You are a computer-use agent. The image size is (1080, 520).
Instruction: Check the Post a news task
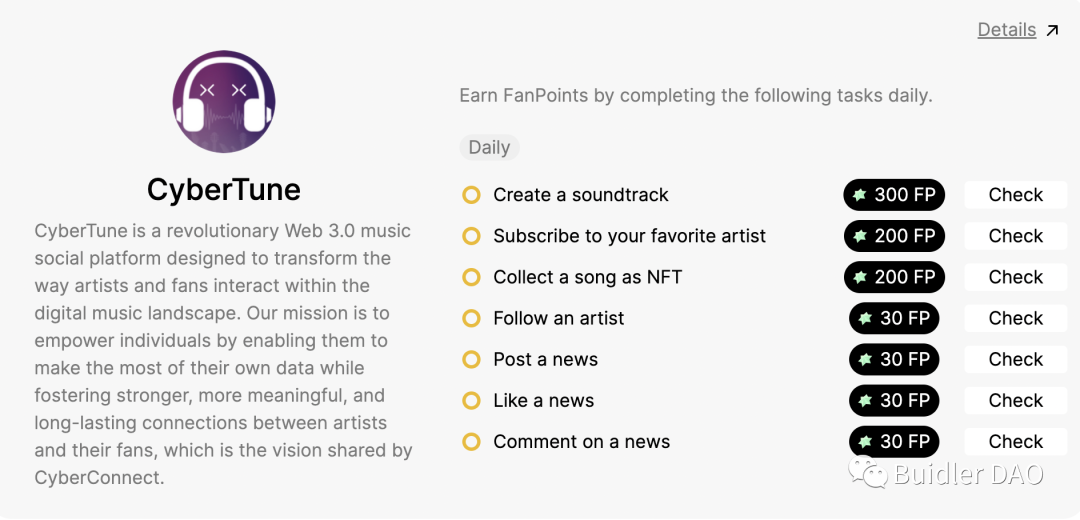[x=1015, y=360]
